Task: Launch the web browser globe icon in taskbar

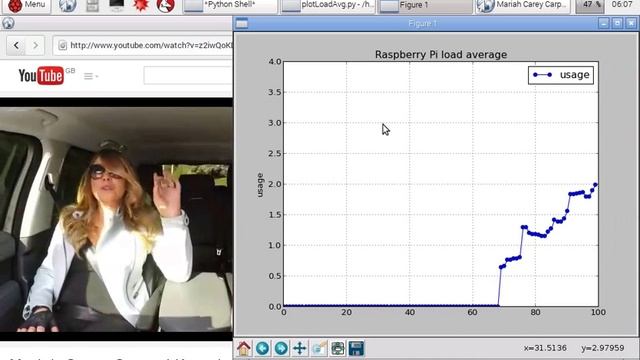Action: pos(68,6)
